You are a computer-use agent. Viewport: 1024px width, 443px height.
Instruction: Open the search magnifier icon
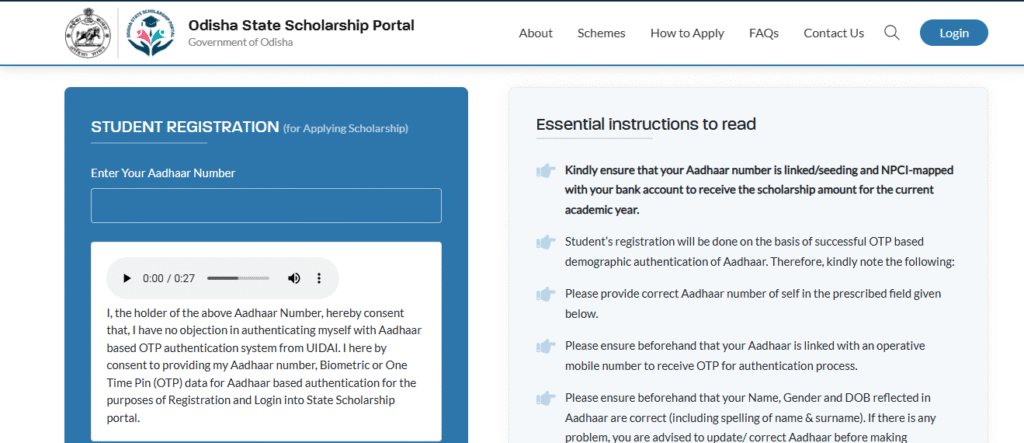pos(892,33)
